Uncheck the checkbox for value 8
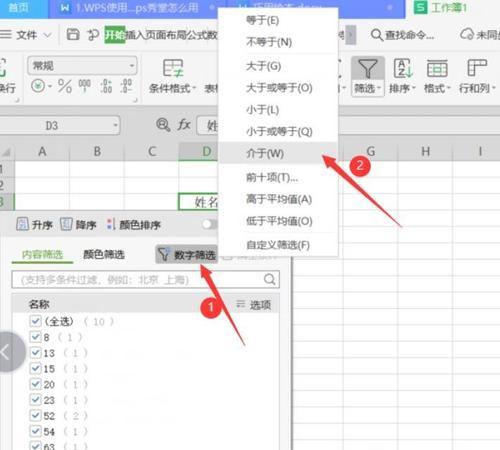 [x=35, y=337]
